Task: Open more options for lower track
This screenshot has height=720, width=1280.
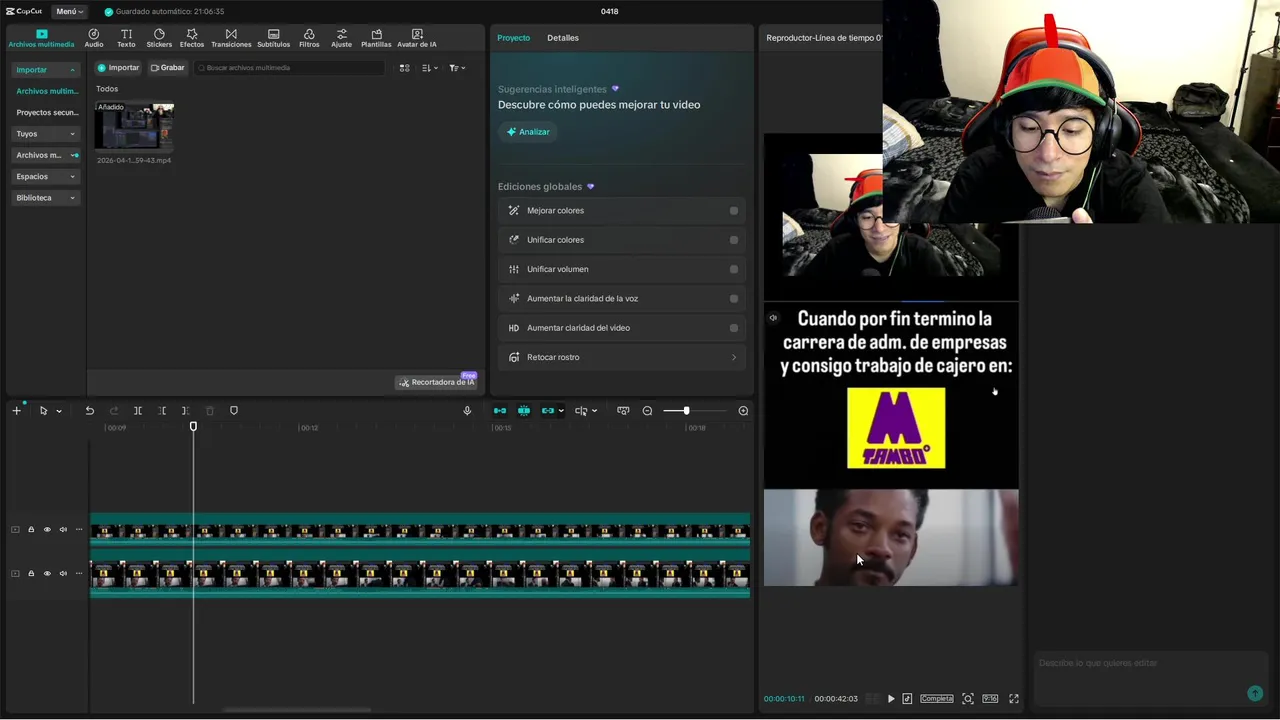Action: point(79,574)
